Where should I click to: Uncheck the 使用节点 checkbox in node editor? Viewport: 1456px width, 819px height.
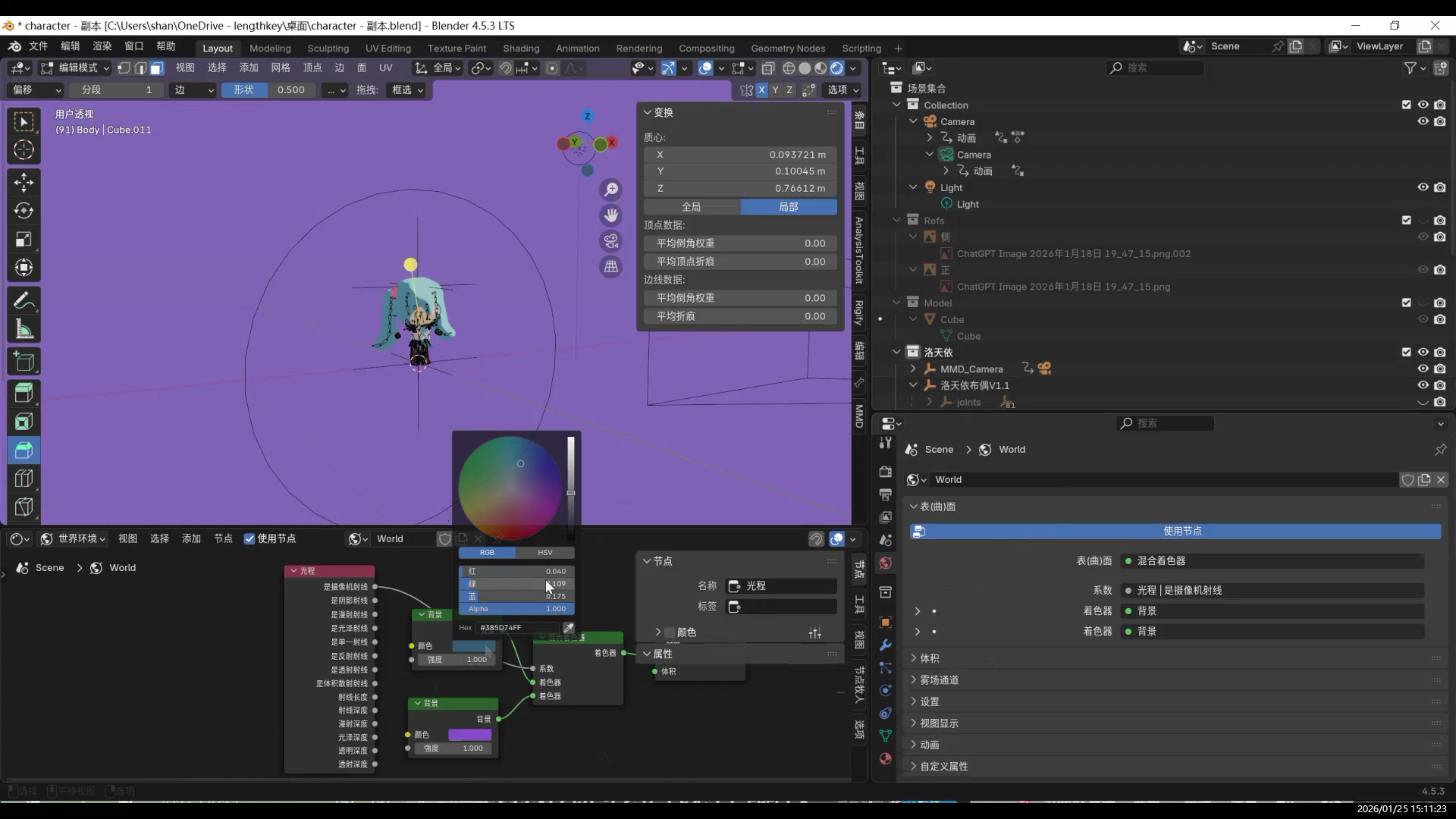(249, 538)
